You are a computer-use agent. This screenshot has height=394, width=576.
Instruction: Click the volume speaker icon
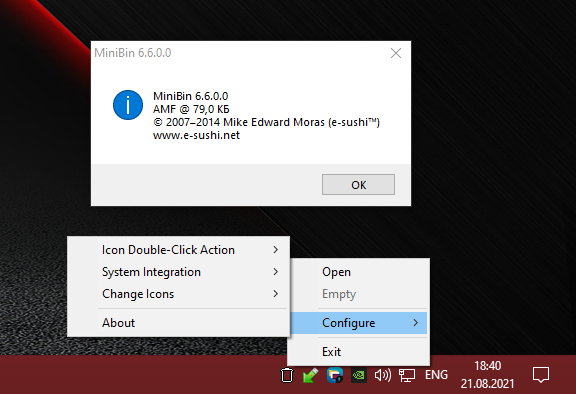[383, 375]
